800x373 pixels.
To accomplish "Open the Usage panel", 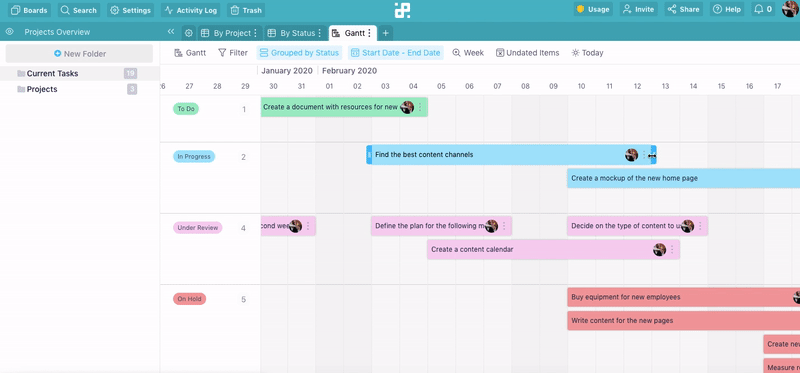I will tap(593, 9).
